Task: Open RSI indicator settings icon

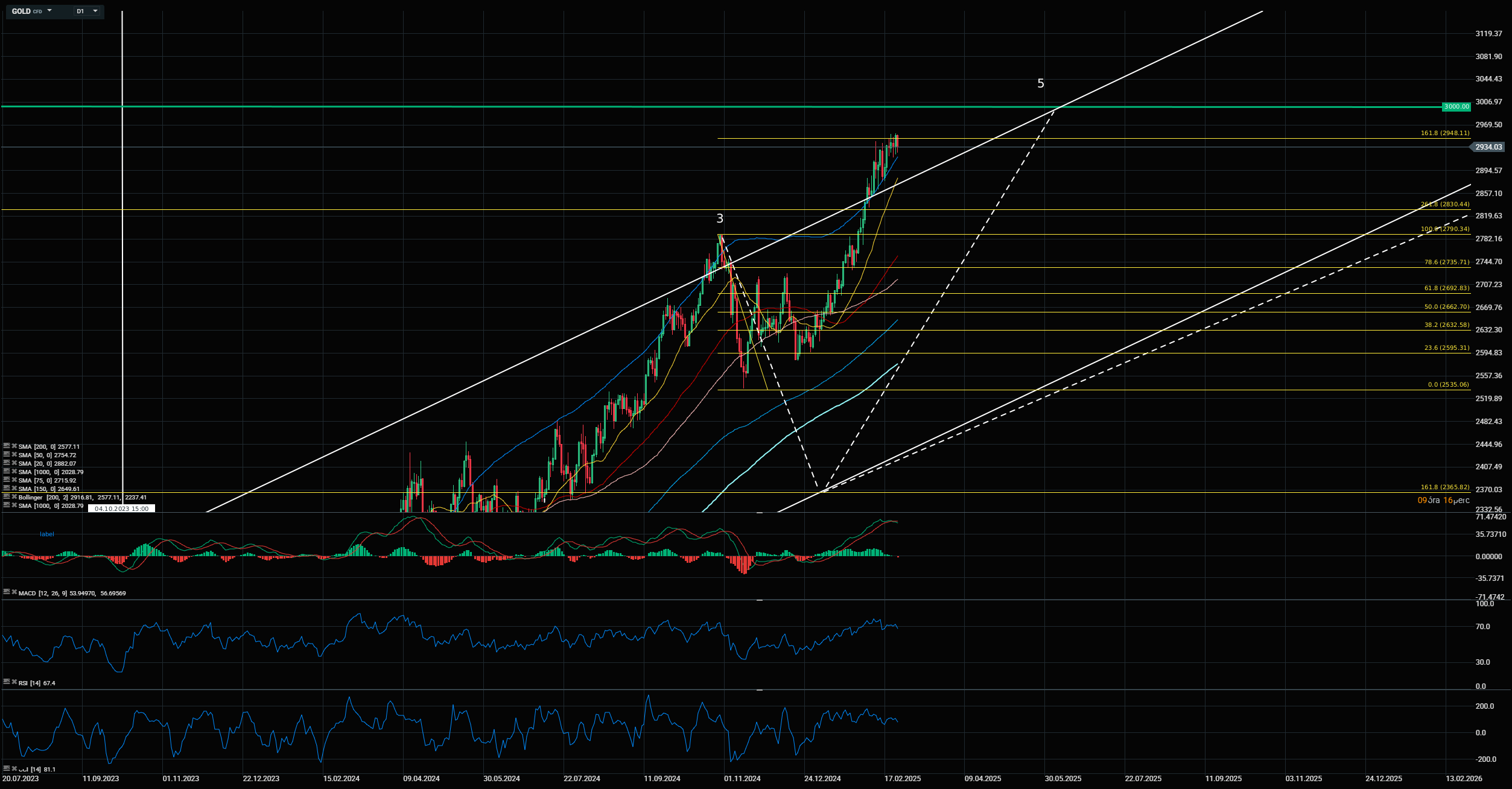Action: point(7,682)
